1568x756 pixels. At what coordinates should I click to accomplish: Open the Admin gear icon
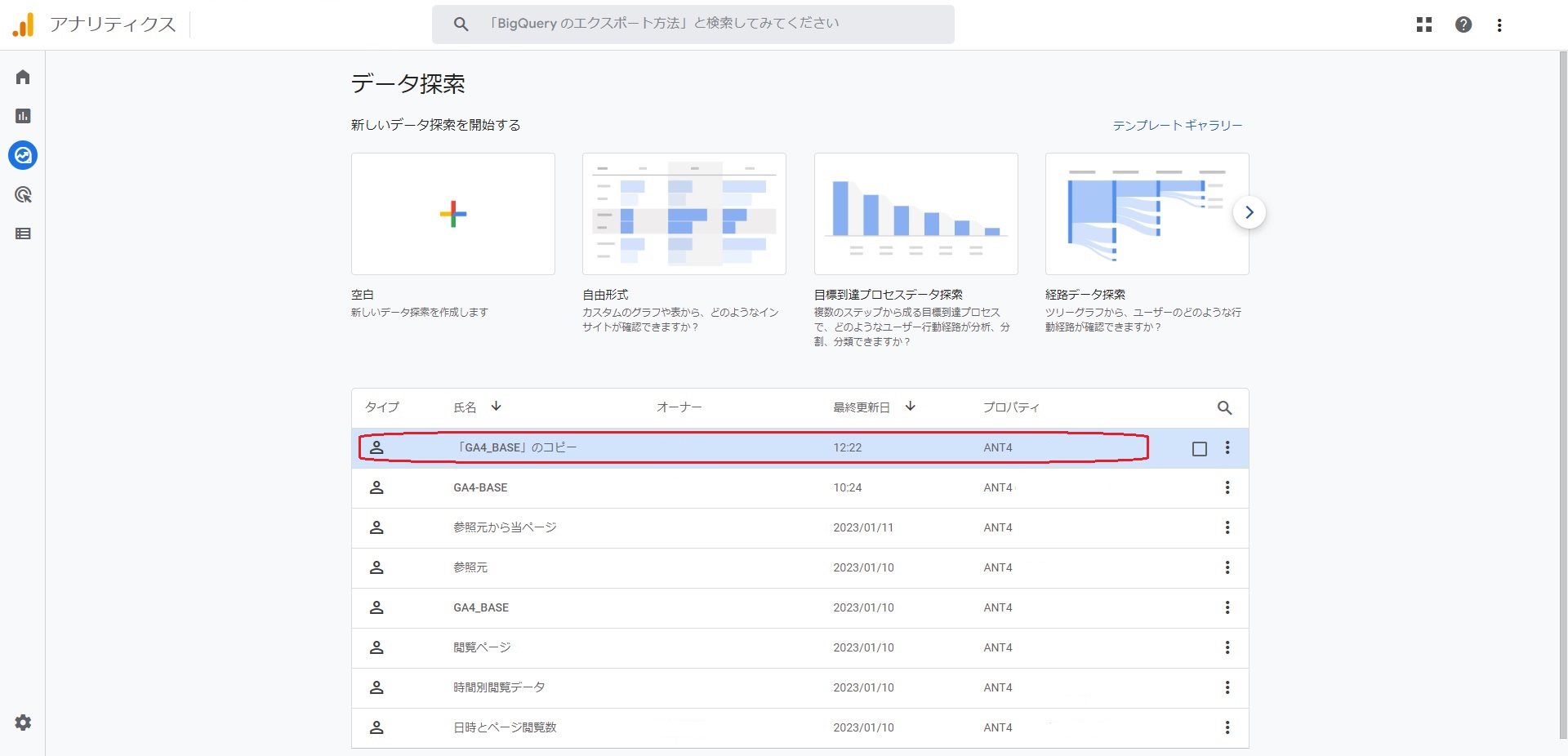[23, 723]
